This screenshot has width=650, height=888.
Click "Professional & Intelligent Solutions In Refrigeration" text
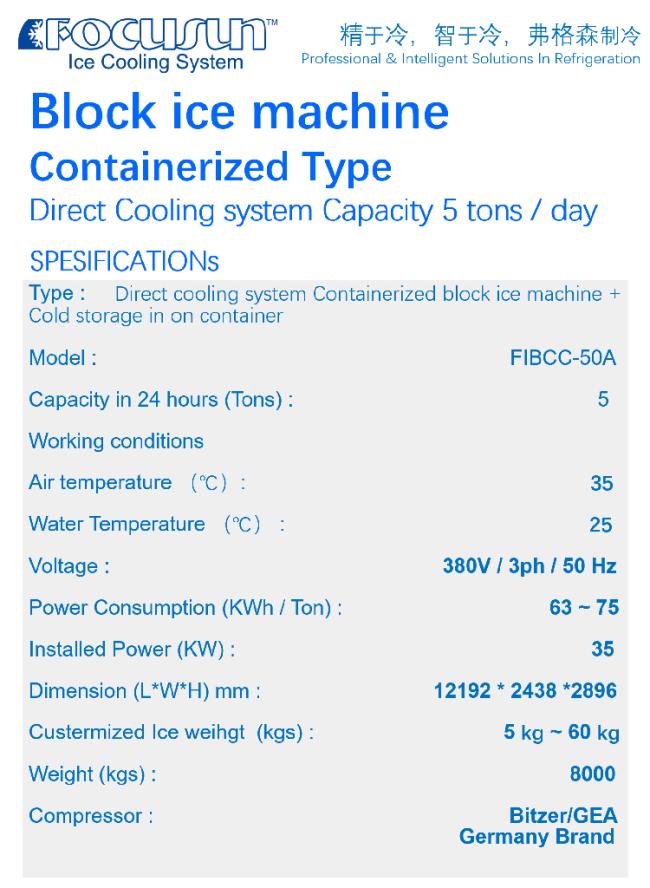pyautogui.click(x=471, y=60)
